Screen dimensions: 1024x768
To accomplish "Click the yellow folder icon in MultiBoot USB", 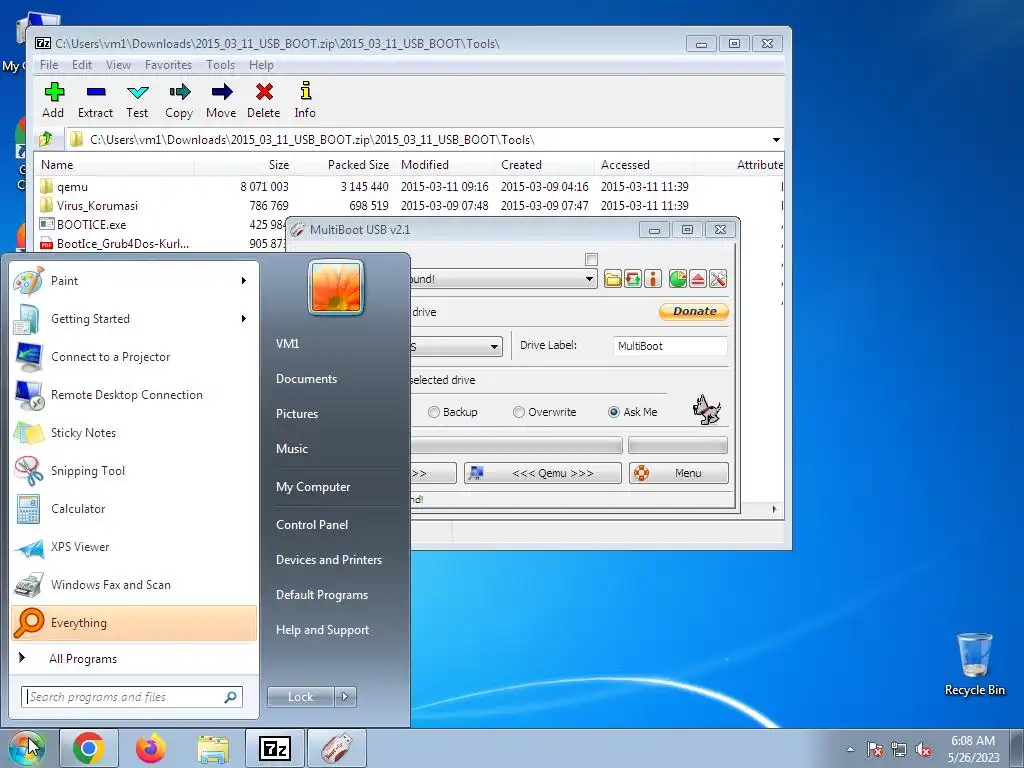I will [613, 280].
